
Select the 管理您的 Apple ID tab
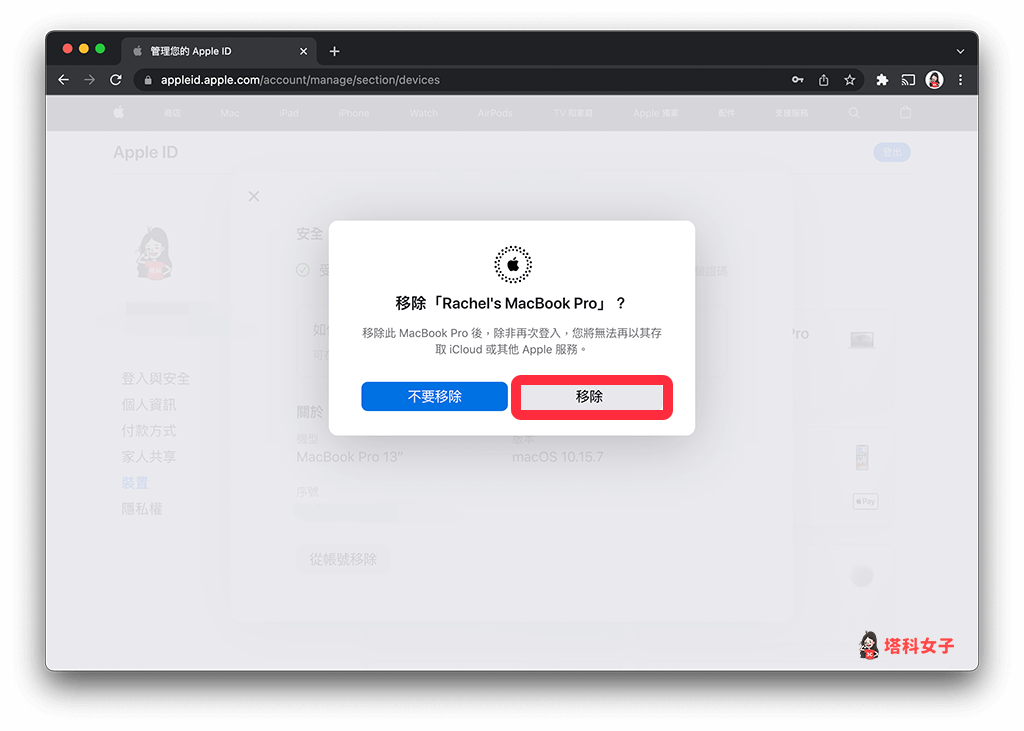click(x=219, y=51)
